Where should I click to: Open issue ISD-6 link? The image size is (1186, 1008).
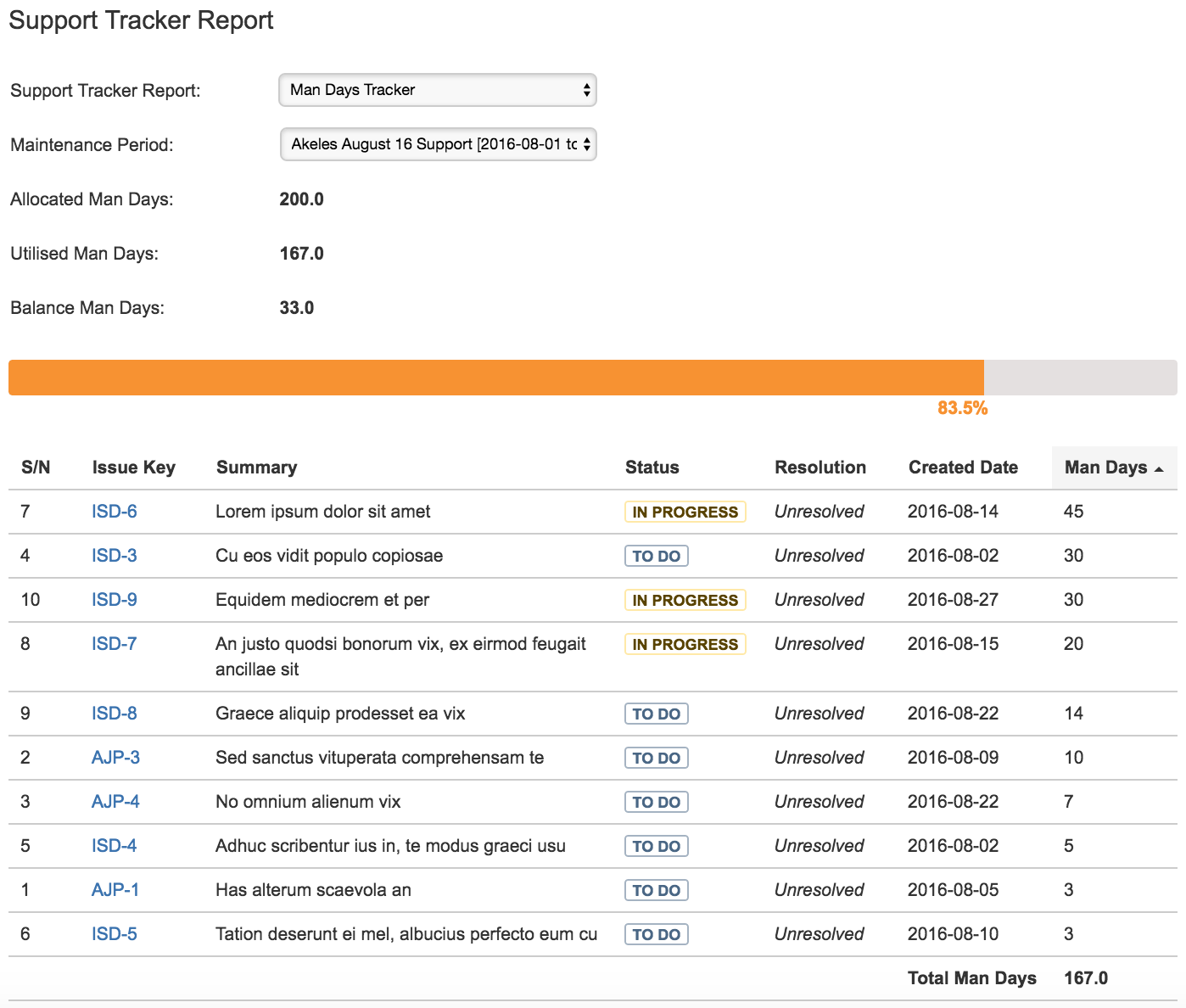tap(114, 512)
